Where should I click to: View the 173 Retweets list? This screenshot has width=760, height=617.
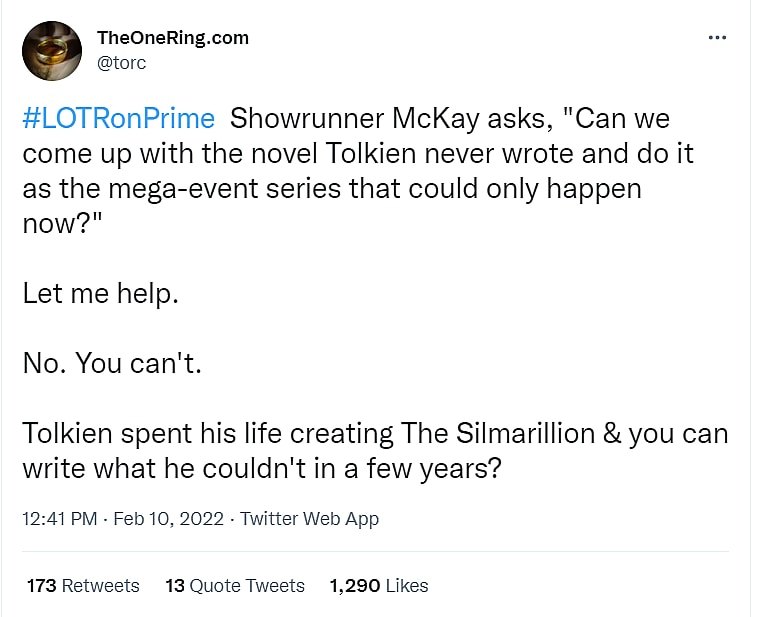(83, 586)
